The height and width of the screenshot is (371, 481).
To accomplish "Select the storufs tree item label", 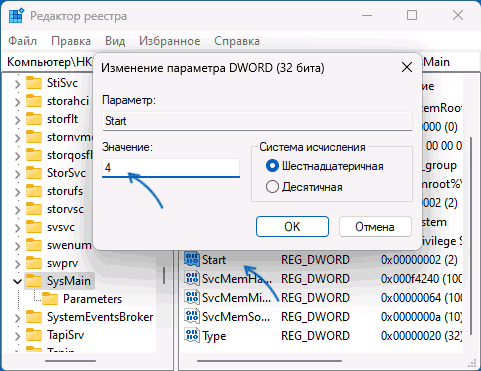I will click(x=65, y=191).
